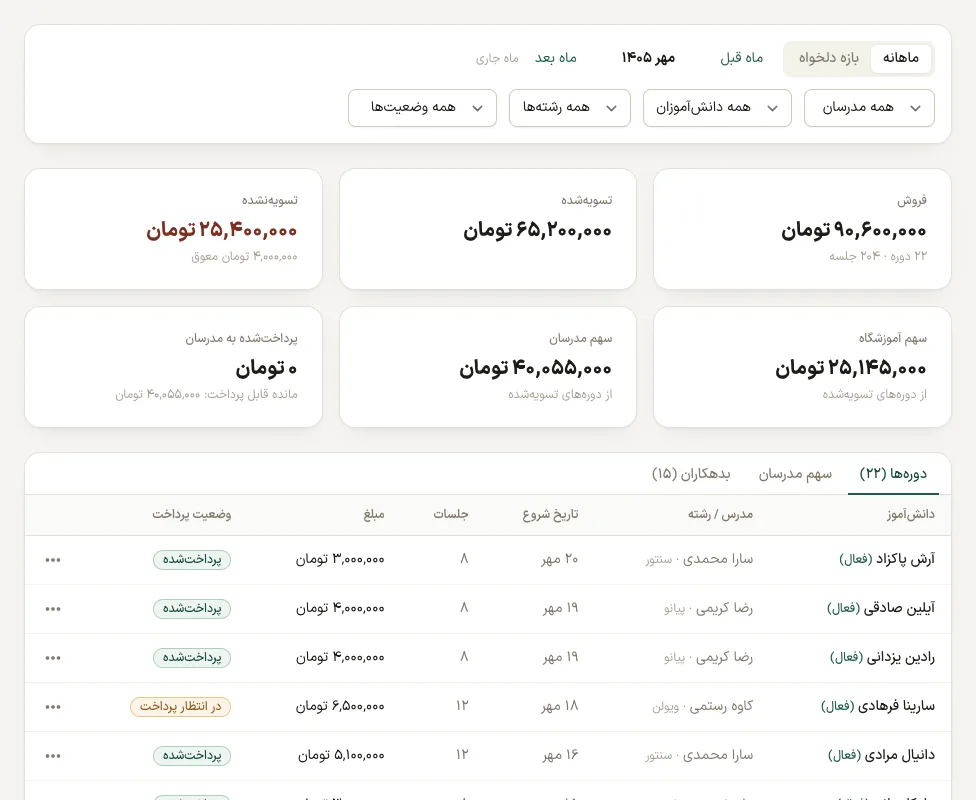This screenshot has height=800, width=976.
Task: Click مانده قابل پرداخت remaining balance note
Action: [x=206, y=395]
